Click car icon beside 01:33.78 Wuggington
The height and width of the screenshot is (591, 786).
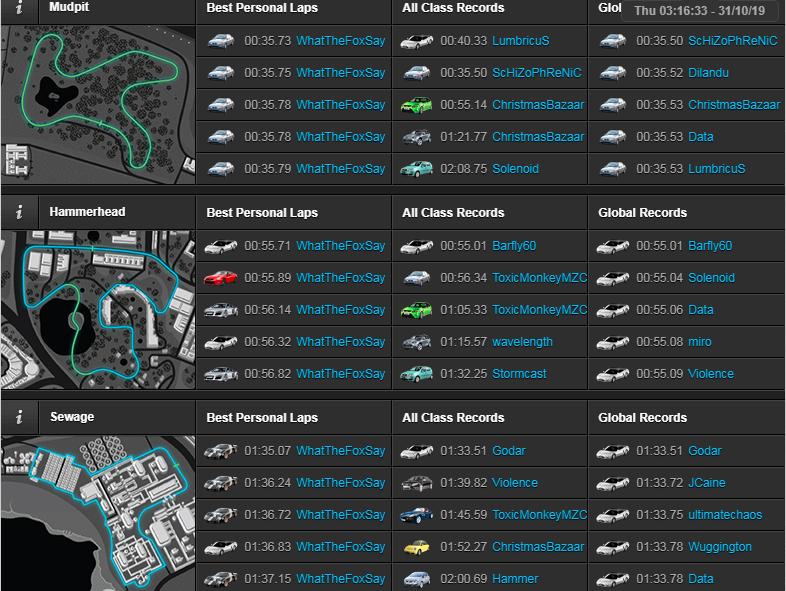point(613,547)
